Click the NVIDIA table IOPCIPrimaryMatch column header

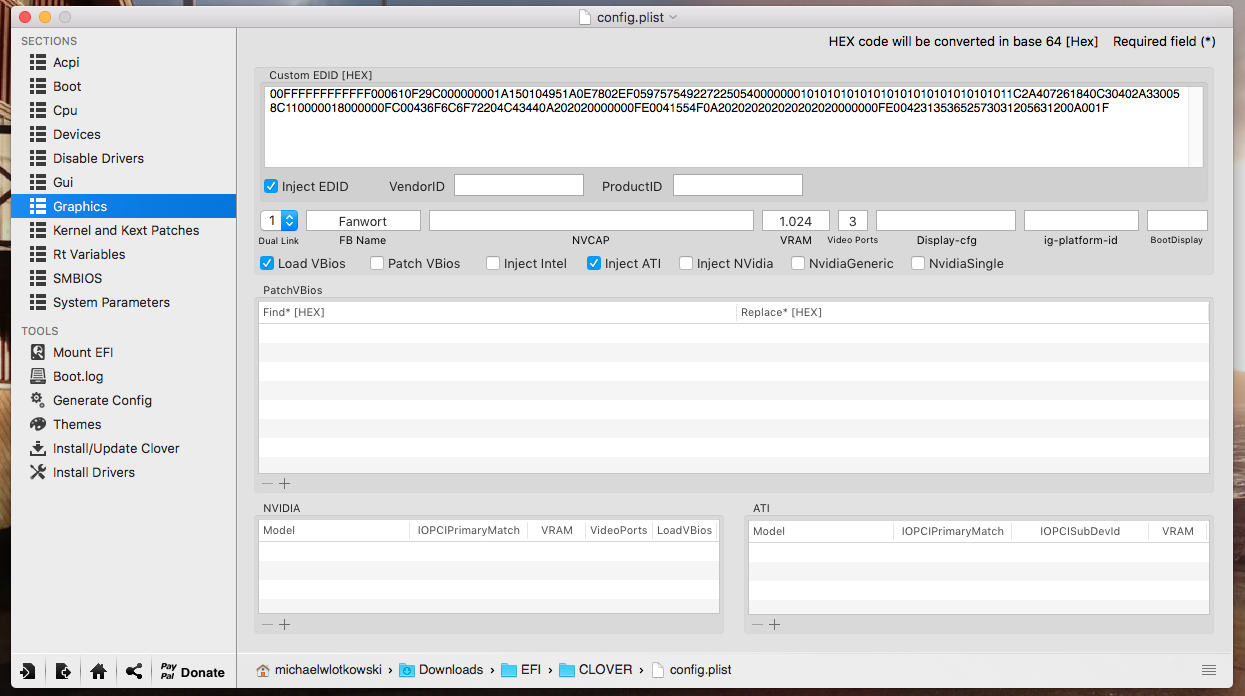(x=469, y=531)
